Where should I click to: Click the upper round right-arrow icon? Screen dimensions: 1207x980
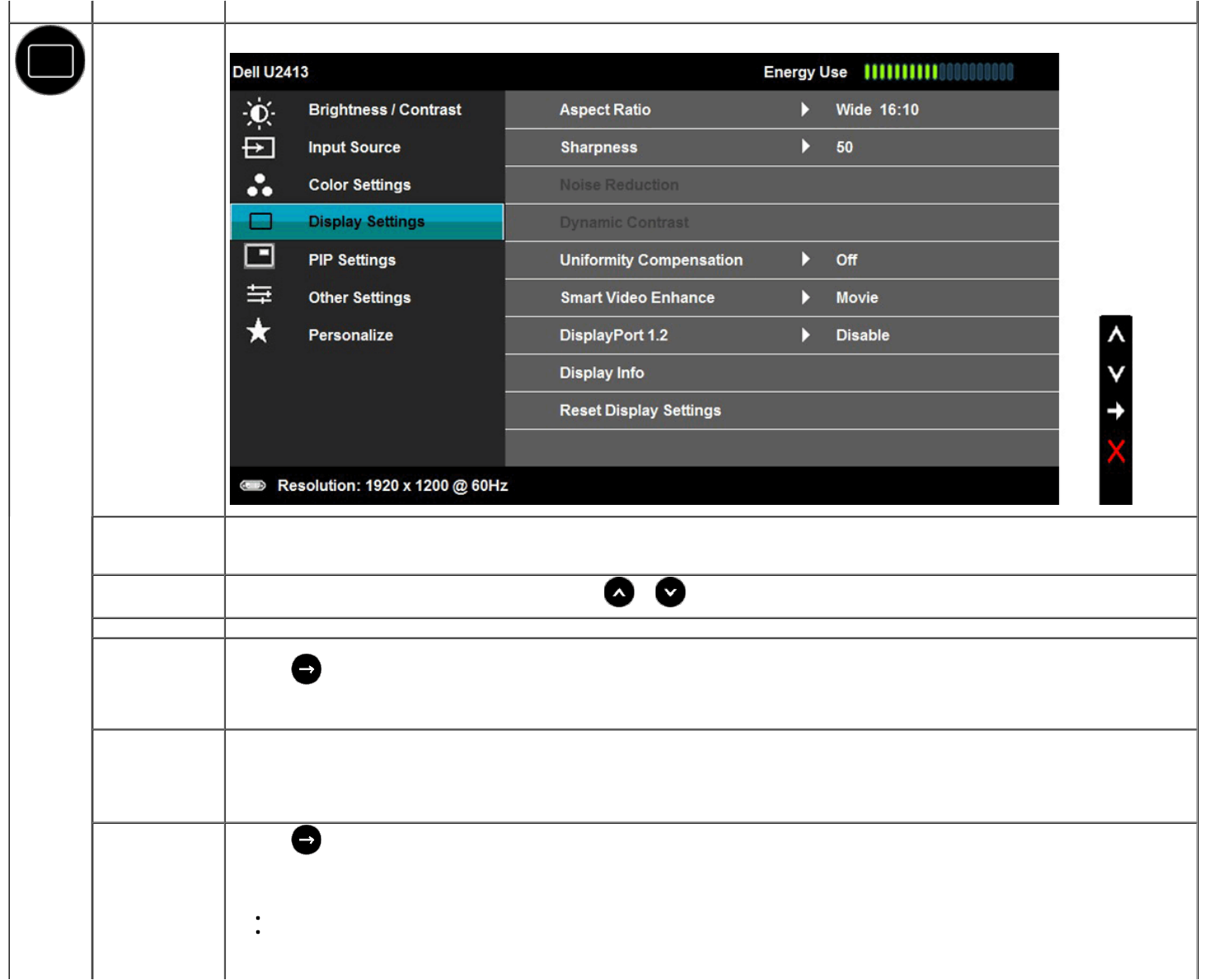[307, 669]
